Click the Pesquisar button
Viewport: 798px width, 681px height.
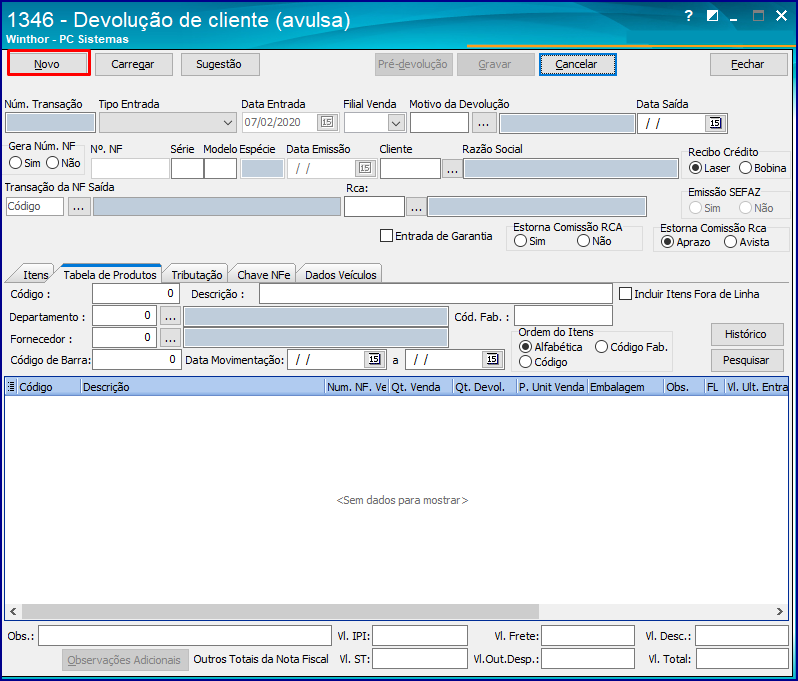pos(747,360)
